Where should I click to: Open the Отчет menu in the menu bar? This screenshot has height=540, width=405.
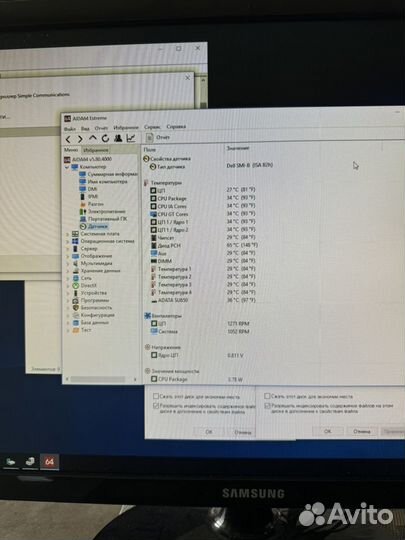101,128
